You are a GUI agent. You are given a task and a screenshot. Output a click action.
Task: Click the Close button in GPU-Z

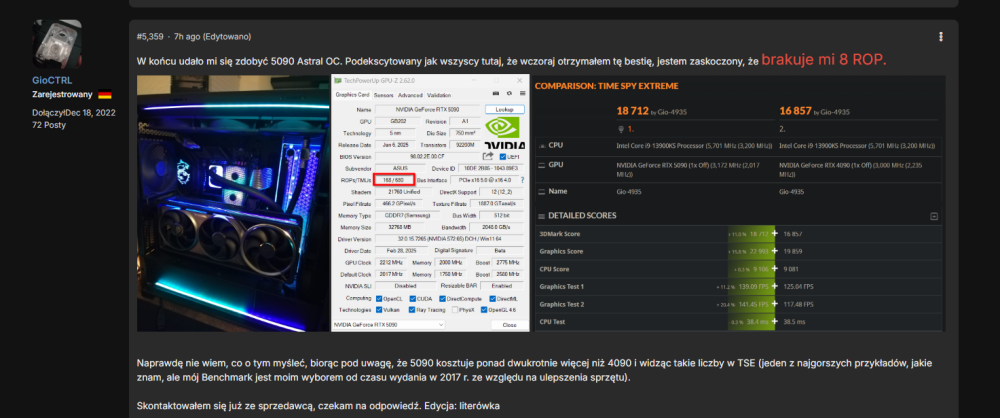509,325
